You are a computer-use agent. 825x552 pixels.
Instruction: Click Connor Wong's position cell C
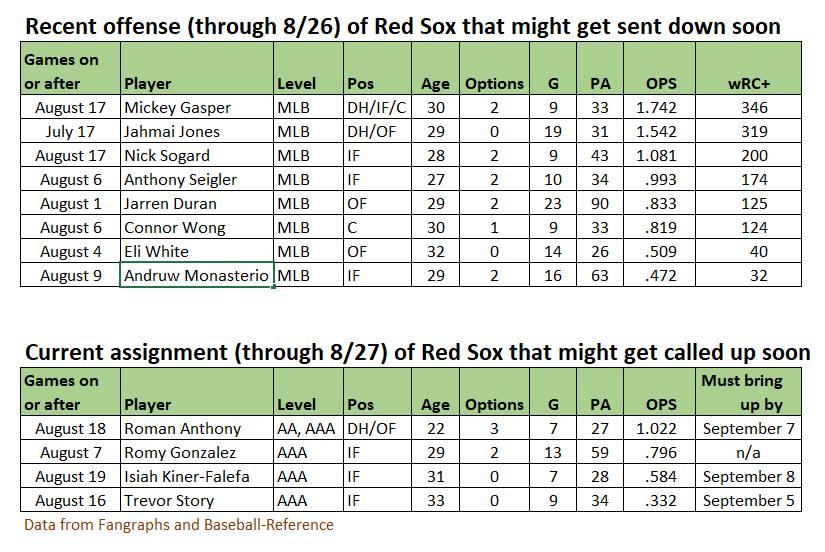click(x=377, y=227)
